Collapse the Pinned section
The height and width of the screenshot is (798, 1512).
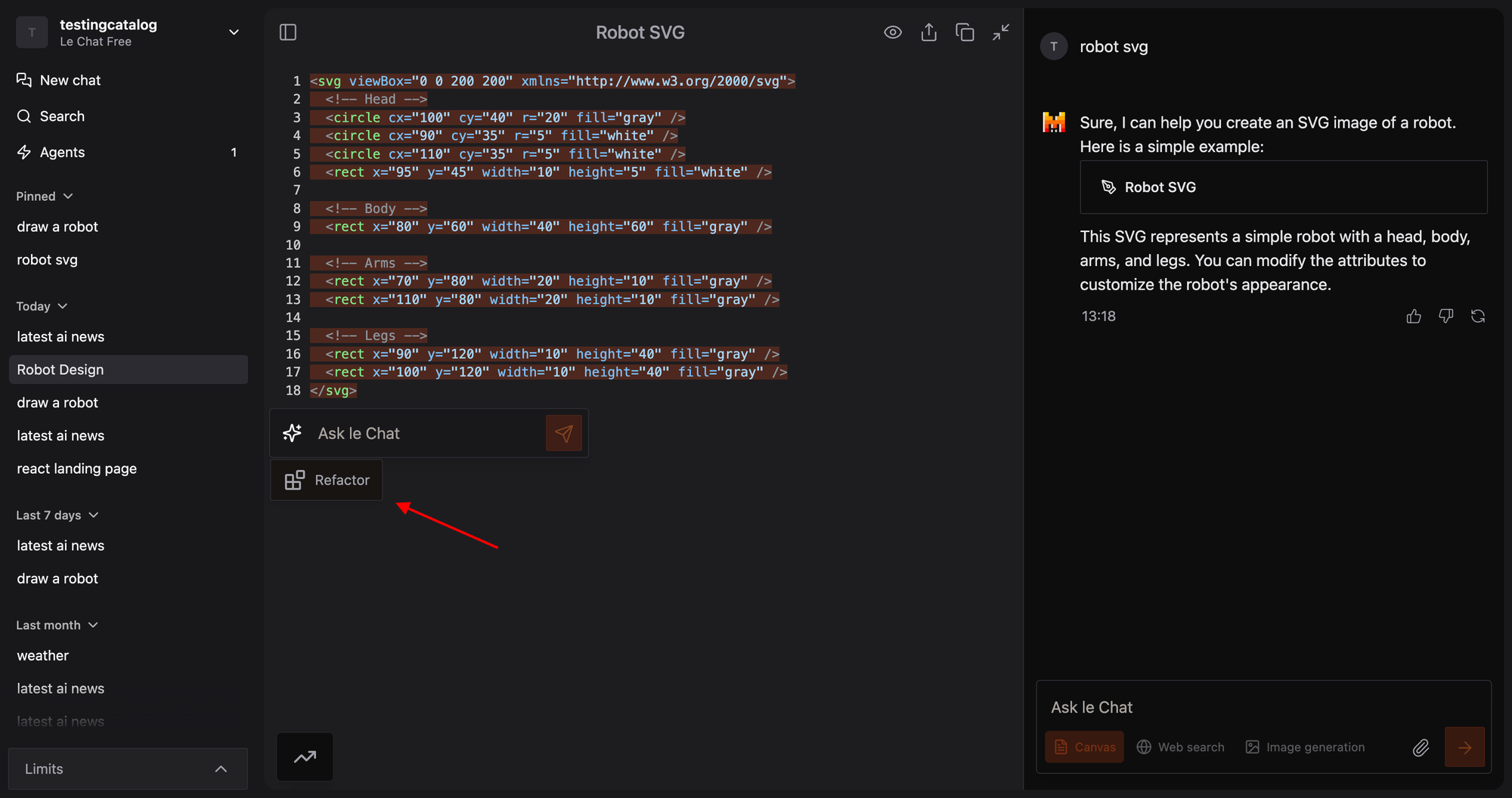pyautogui.click(x=45, y=196)
